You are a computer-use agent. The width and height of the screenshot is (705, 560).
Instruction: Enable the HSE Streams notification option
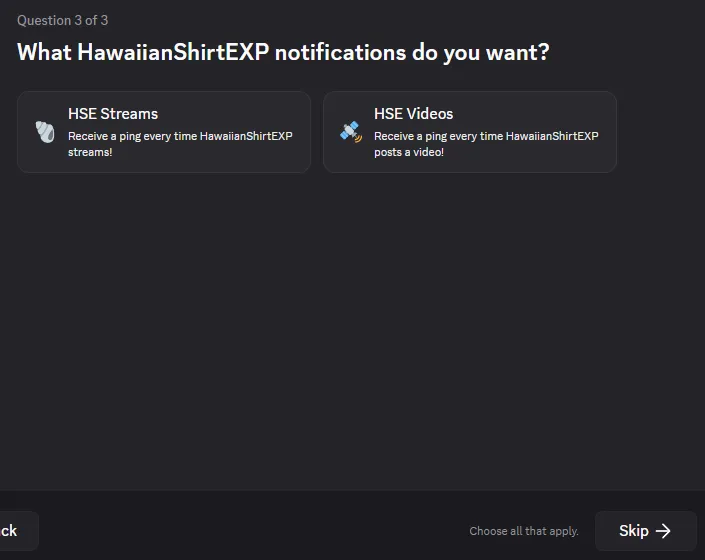pyautogui.click(x=164, y=132)
